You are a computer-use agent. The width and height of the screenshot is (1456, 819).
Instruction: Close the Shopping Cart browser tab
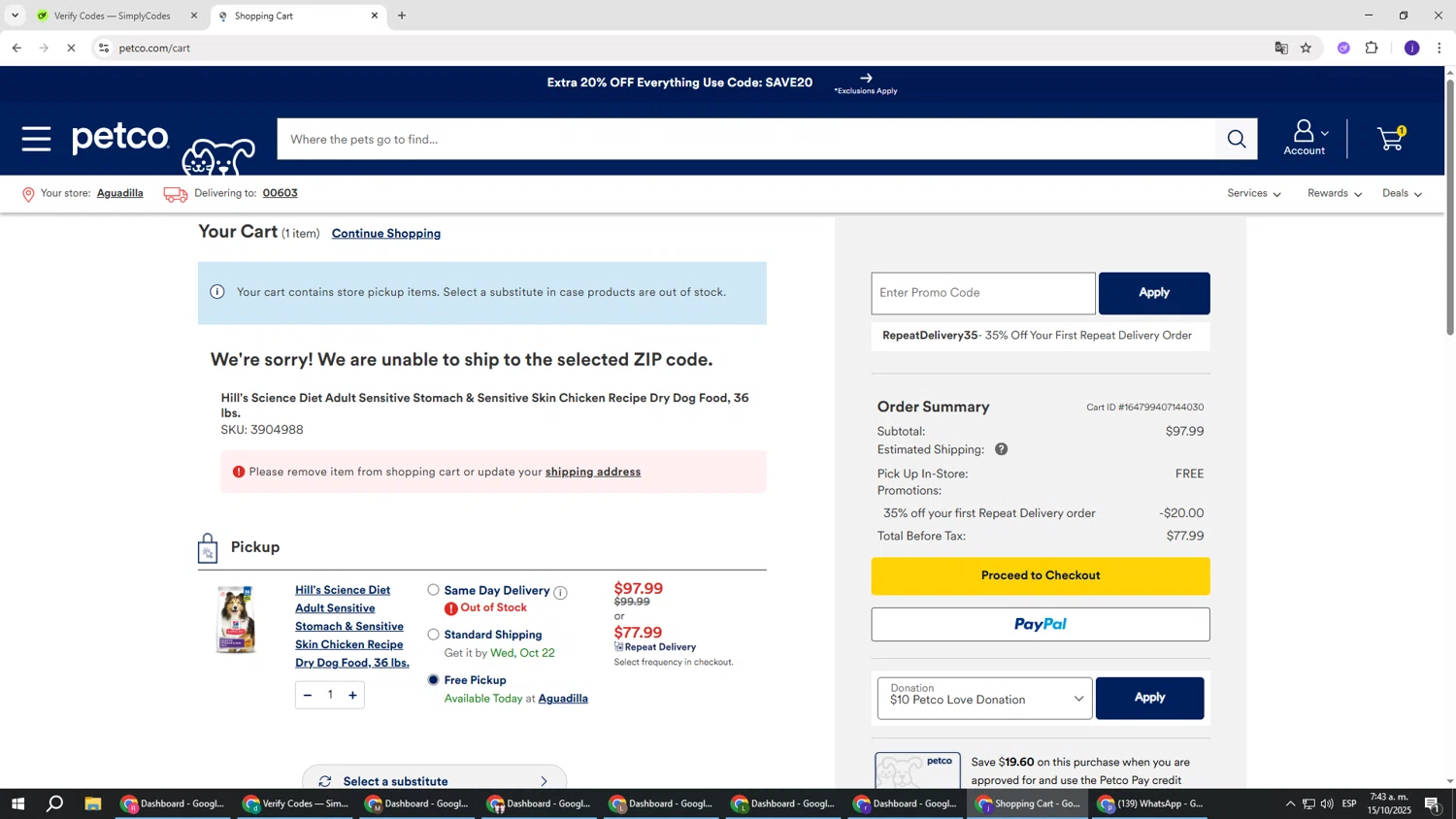pos(375,16)
